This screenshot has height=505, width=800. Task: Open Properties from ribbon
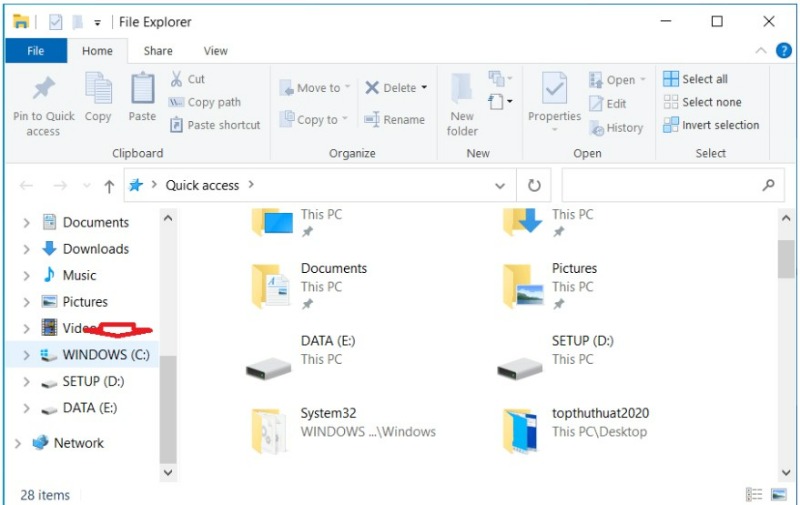(x=554, y=101)
